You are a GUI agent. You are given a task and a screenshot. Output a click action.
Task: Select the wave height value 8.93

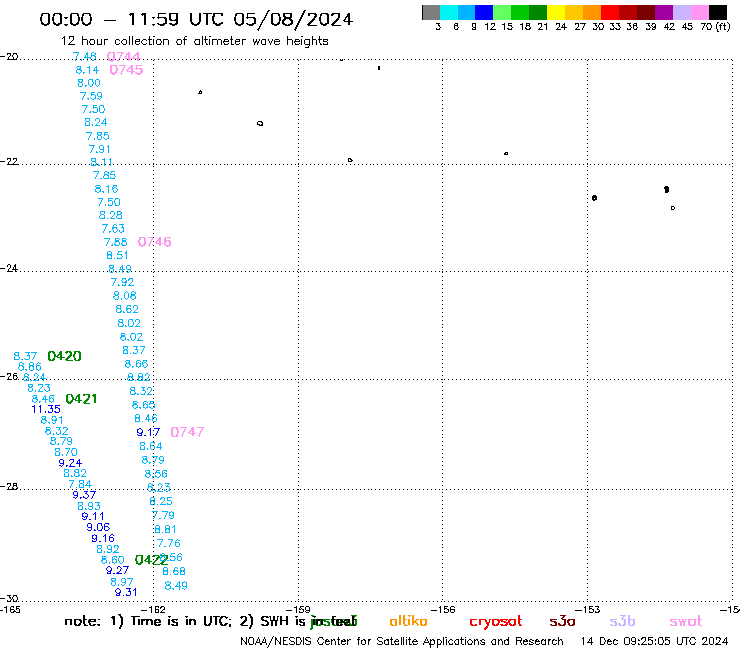coord(89,506)
